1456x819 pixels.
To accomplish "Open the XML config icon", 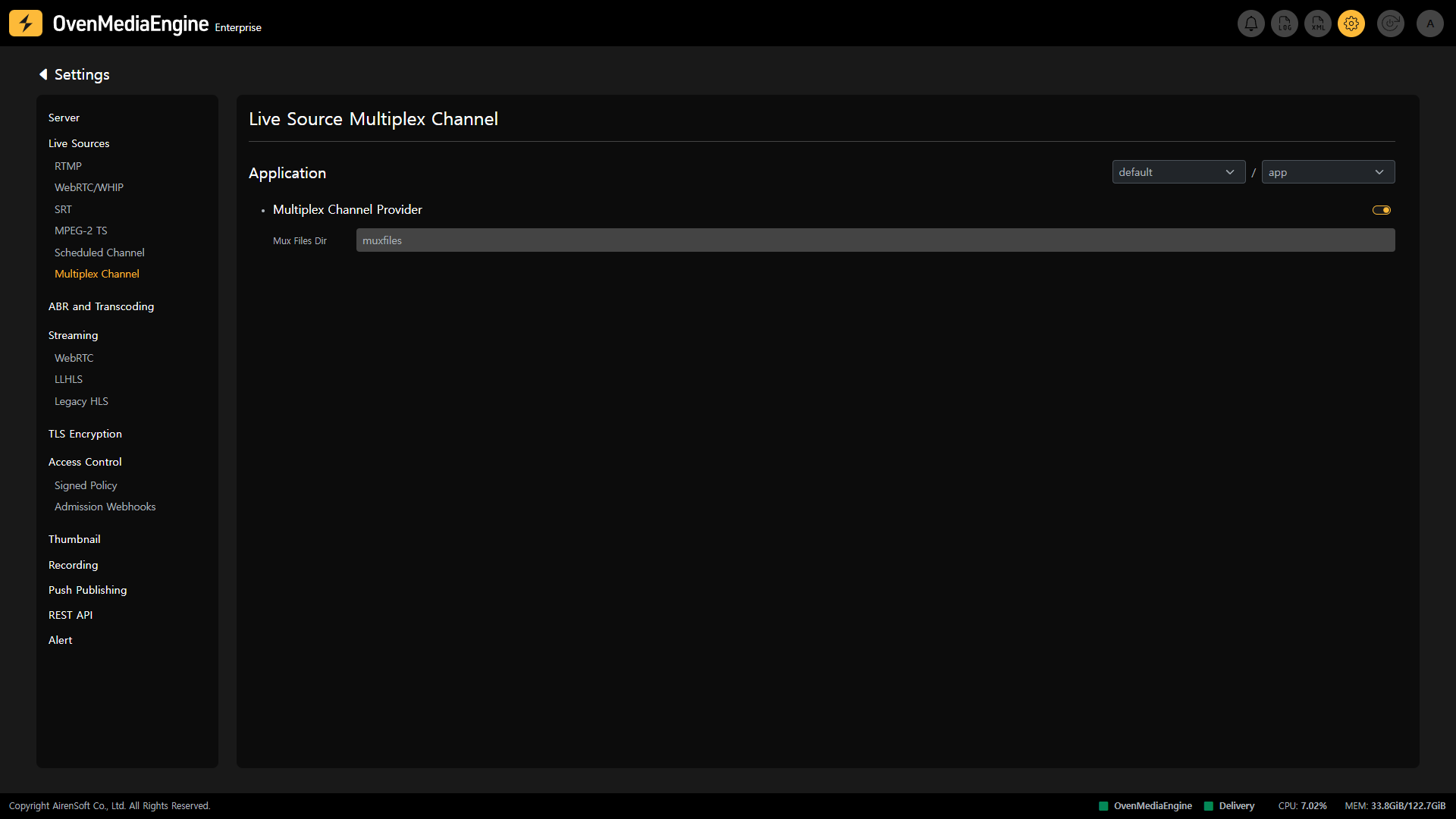I will [x=1318, y=24].
